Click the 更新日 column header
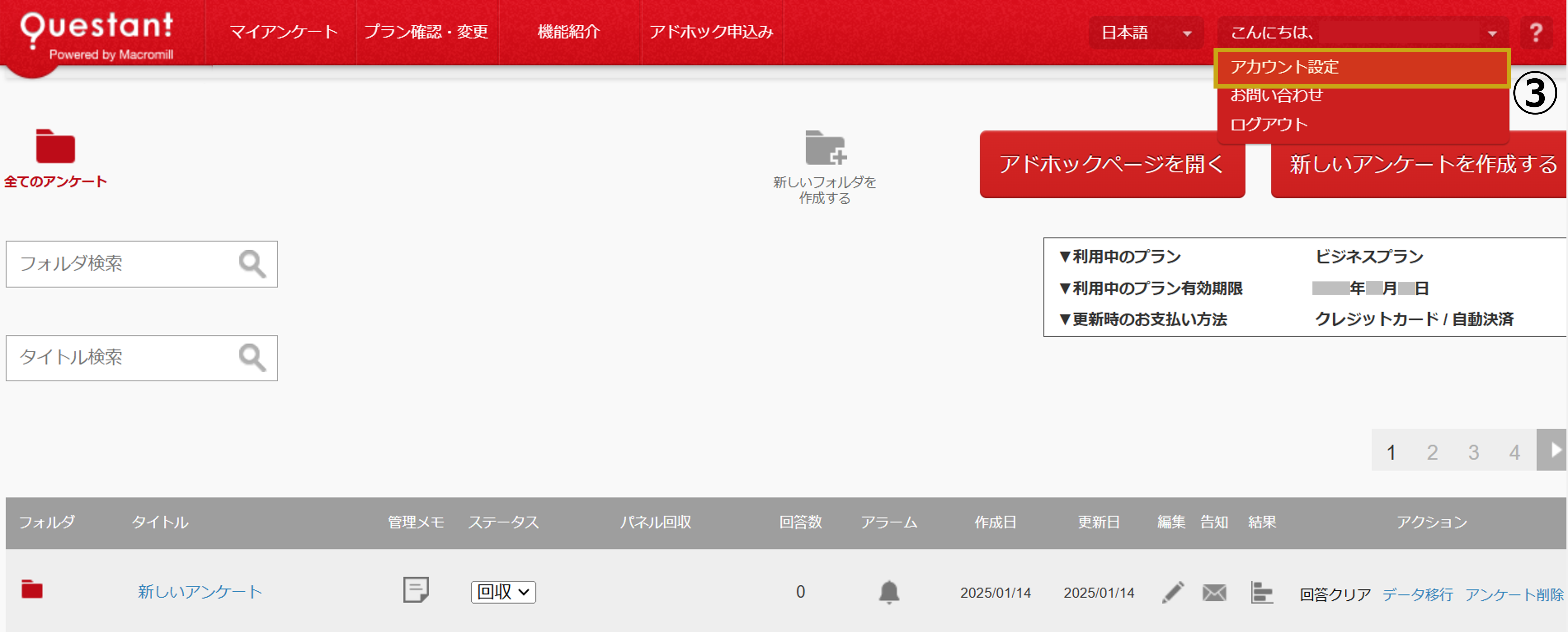 pyautogui.click(x=1099, y=522)
